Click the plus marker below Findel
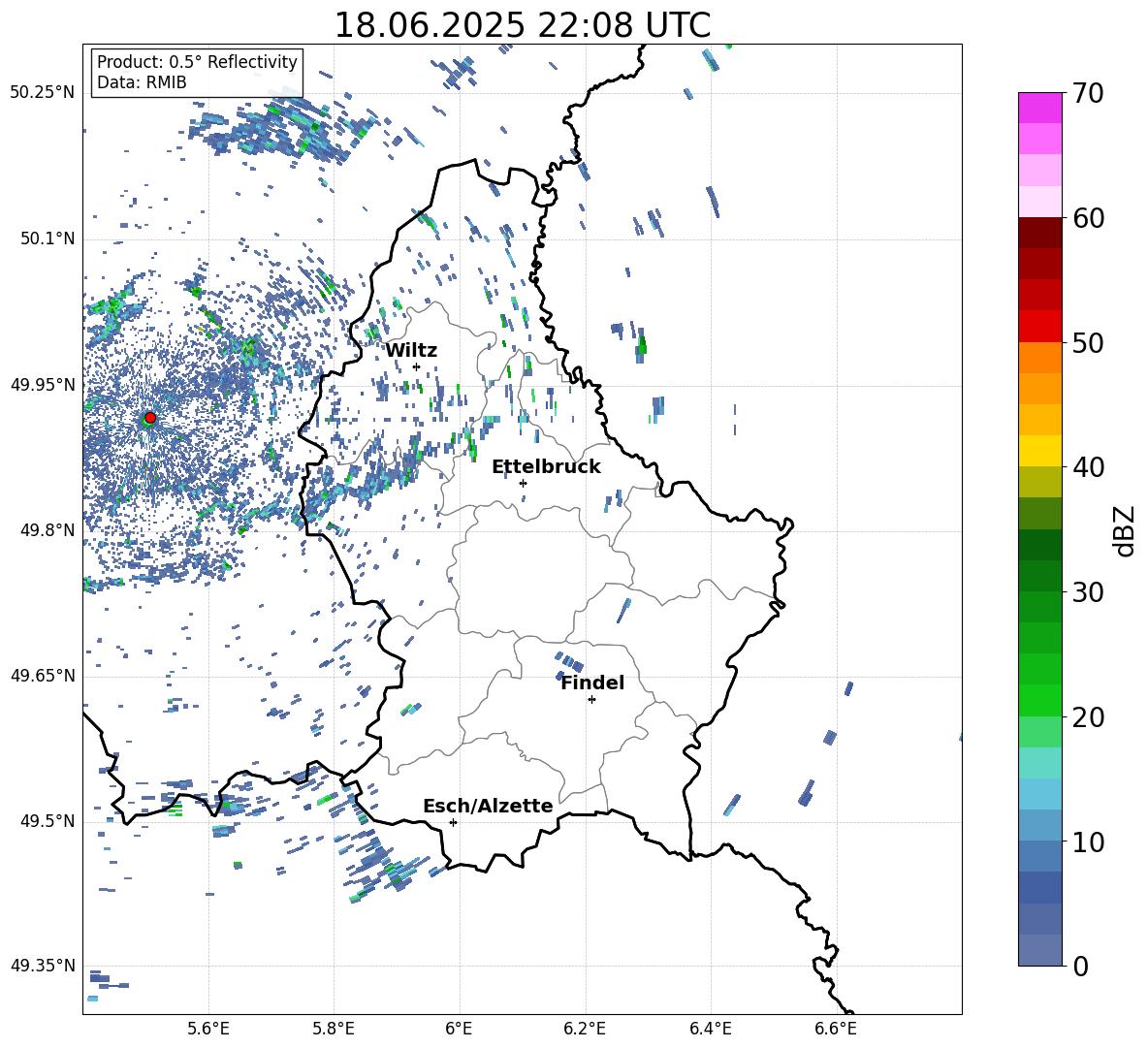Screen dimensions: 1148x1048 coord(591,700)
